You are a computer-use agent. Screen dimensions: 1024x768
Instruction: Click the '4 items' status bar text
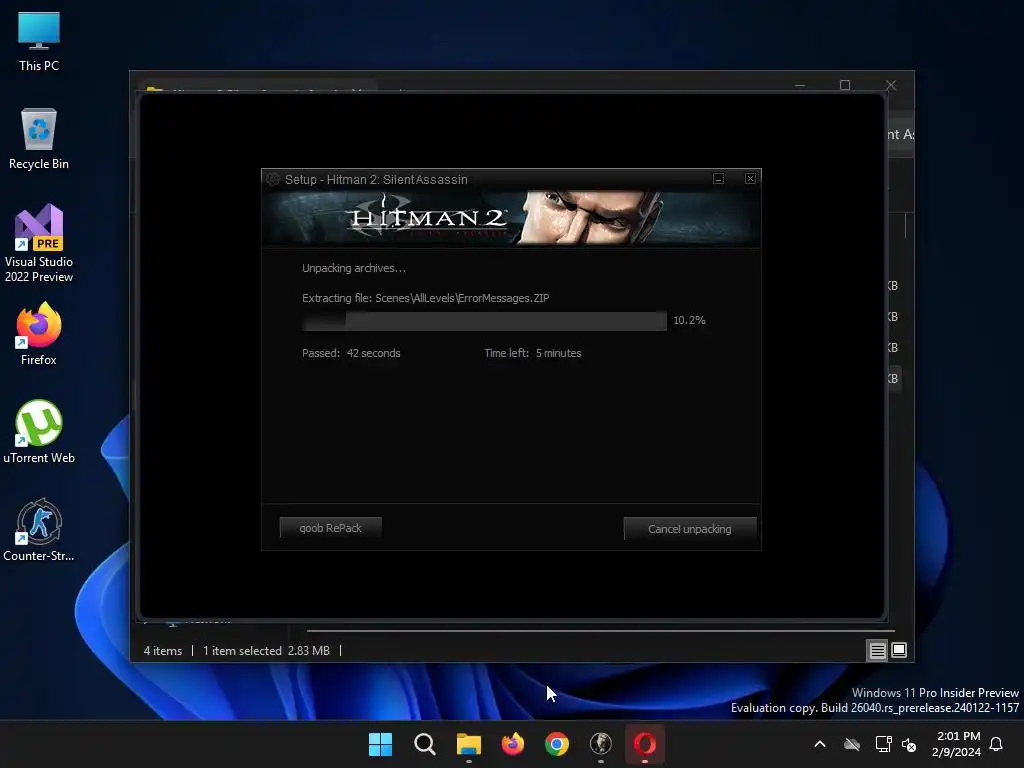(163, 651)
